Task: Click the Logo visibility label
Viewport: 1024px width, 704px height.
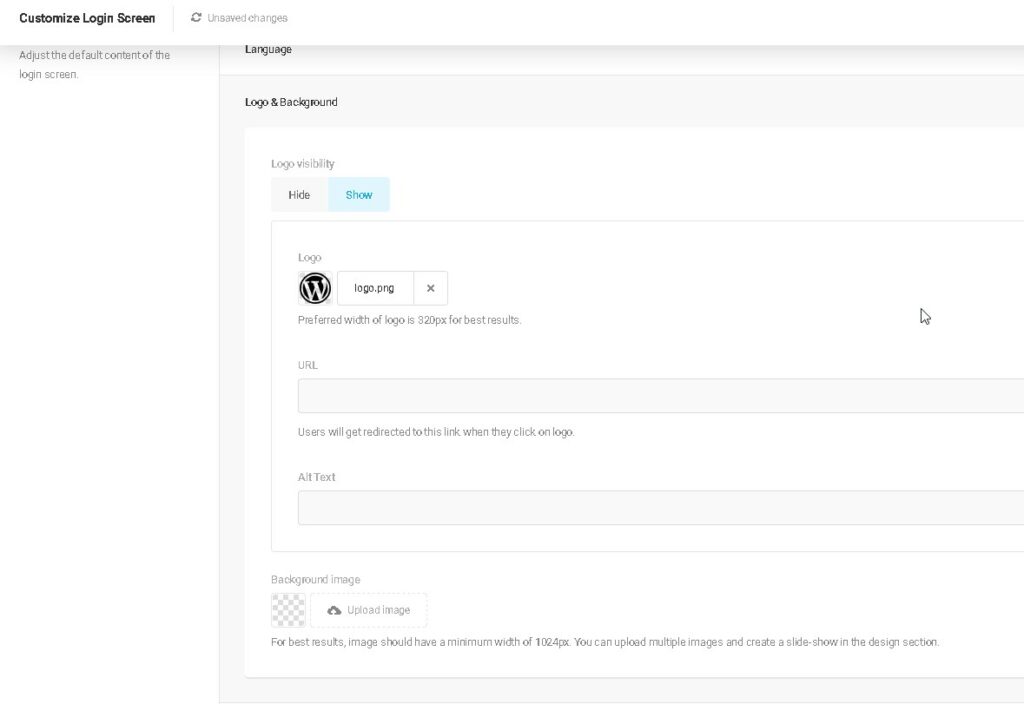Action: (x=302, y=164)
